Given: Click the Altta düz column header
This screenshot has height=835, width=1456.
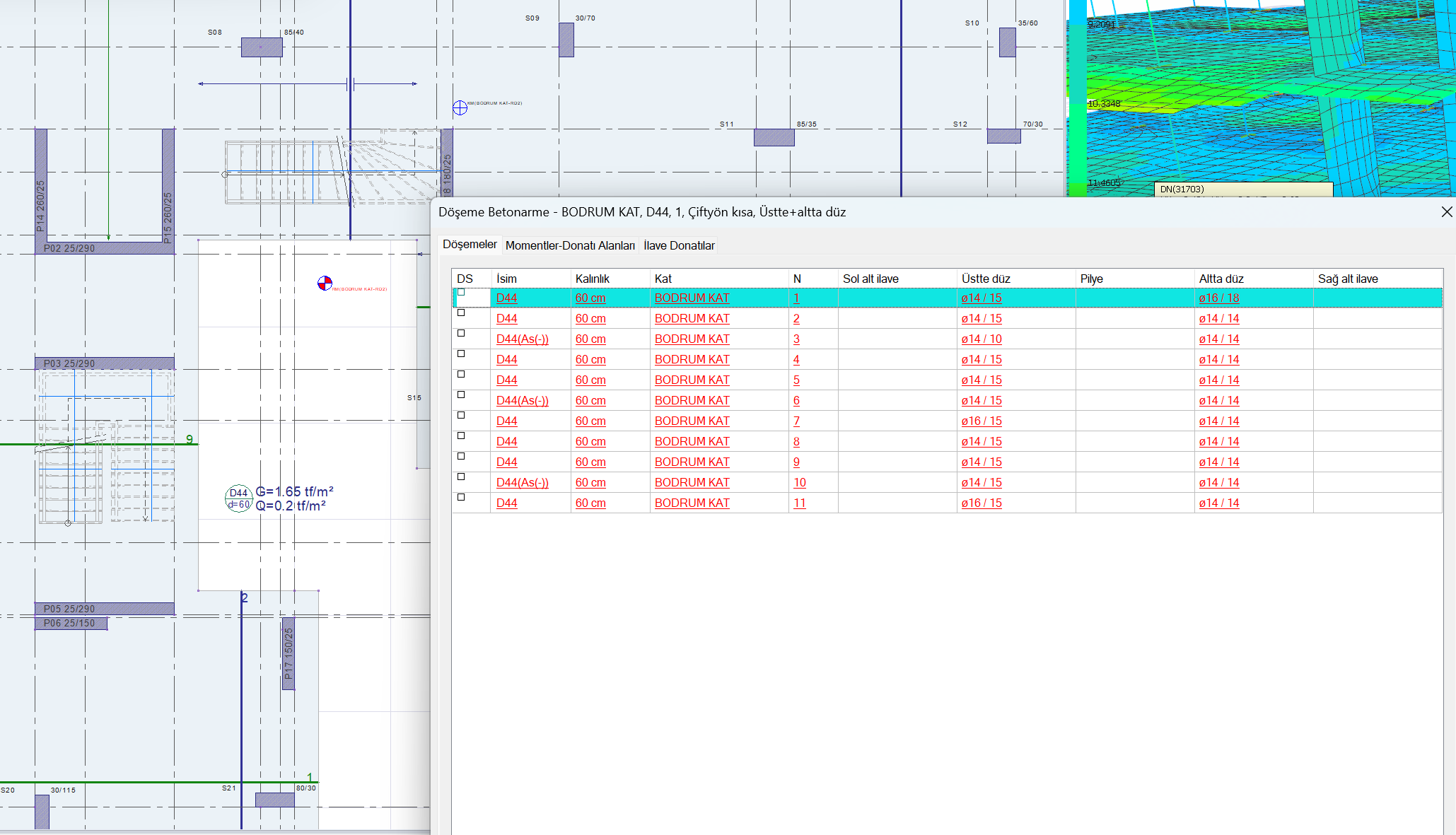Looking at the screenshot, I should tap(1254, 279).
